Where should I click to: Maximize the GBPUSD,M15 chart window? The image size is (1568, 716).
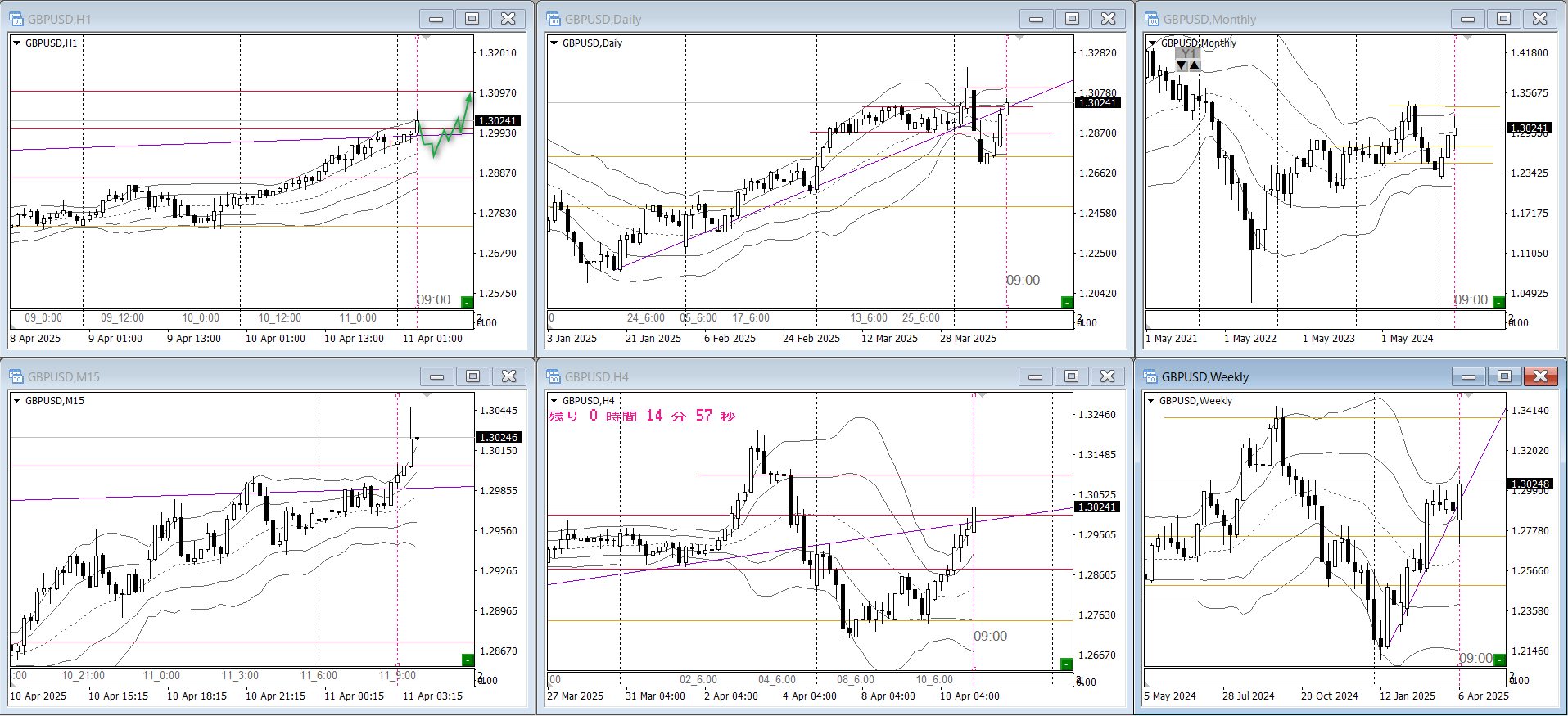(473, 376)
